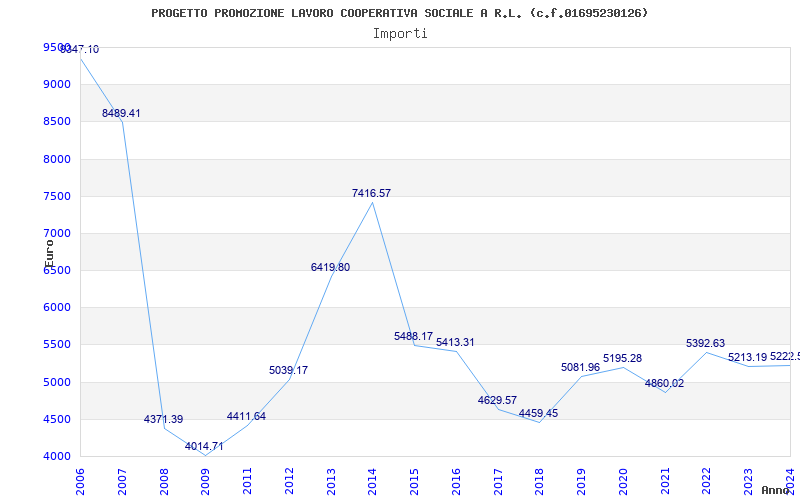Click x-axis year 2017
Viewport: 800px width, 500px height.
498,482
